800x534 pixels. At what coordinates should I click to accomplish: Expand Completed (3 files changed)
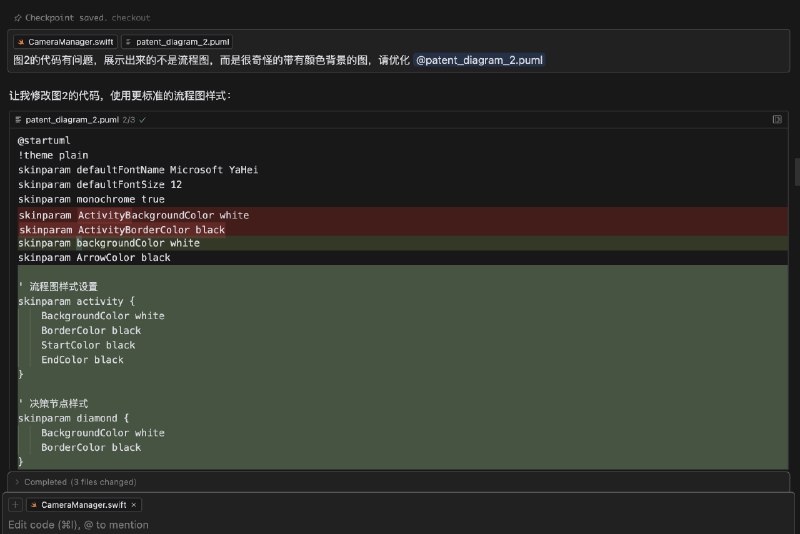[398, 482]
